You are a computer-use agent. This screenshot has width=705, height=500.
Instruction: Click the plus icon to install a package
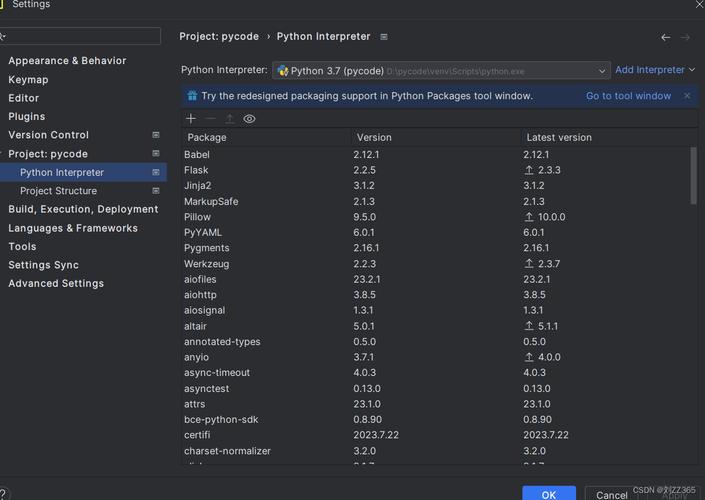191,119
